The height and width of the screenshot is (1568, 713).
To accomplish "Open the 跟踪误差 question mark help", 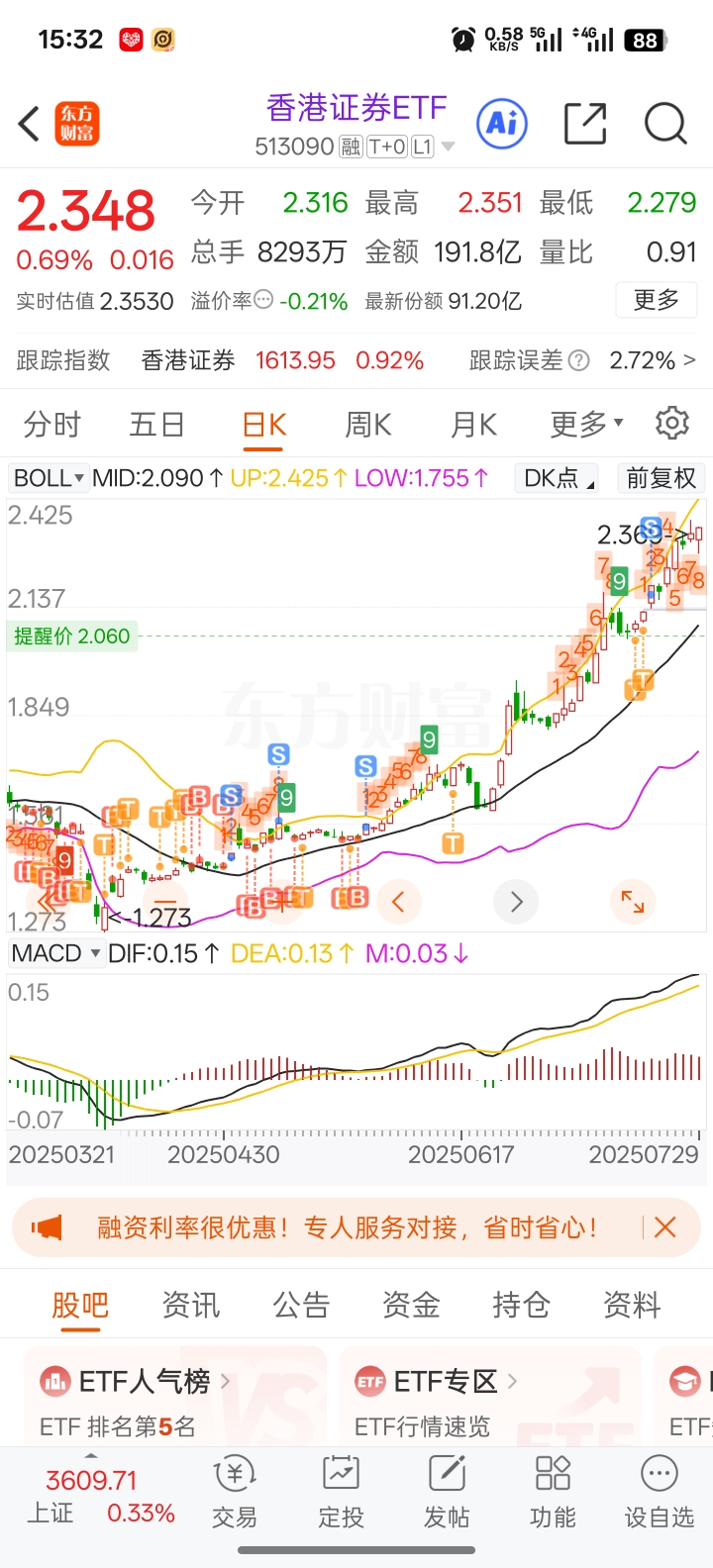I will pyautogui.click(x=579, y=360).
